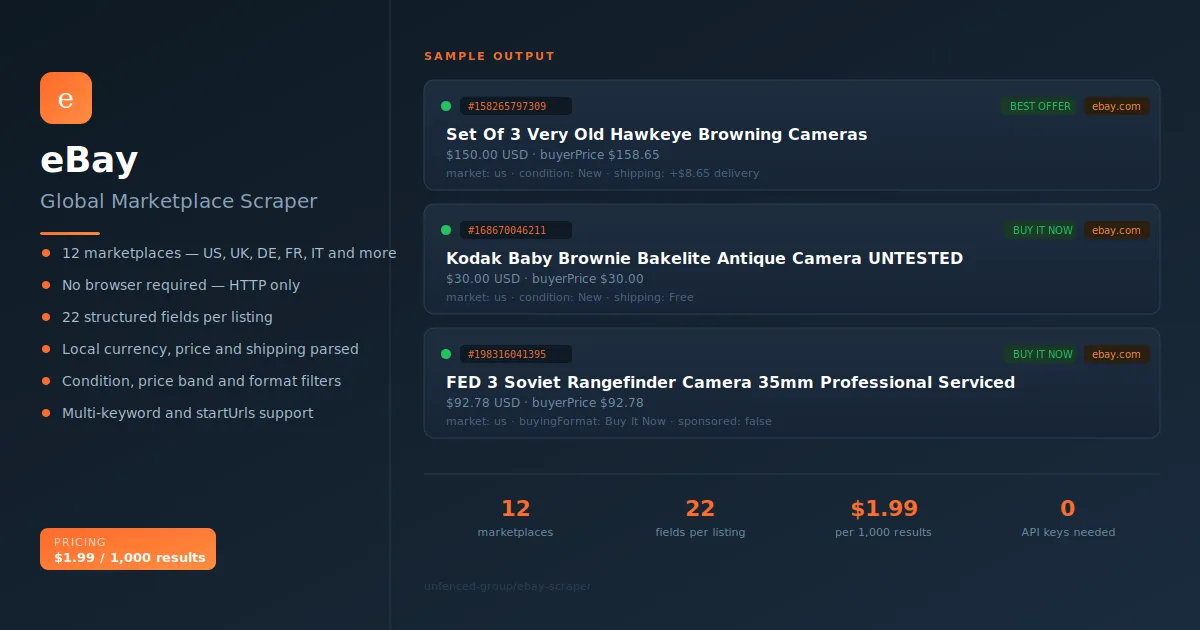Click the large 'eBay' title
The image size is (1200, 630).
(89, 160)
